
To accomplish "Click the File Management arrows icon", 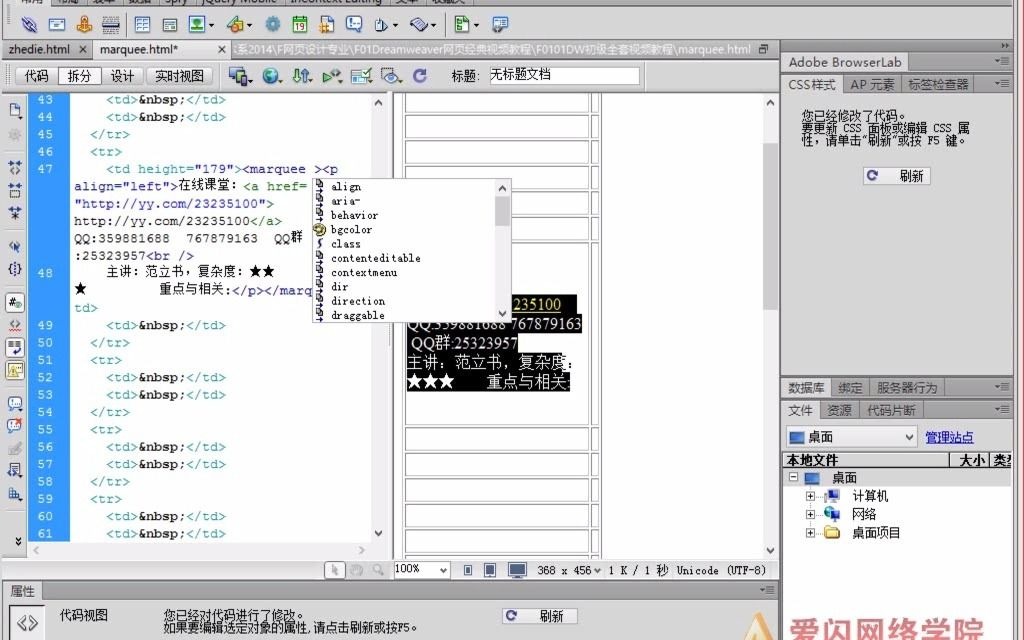I will 300,76.
